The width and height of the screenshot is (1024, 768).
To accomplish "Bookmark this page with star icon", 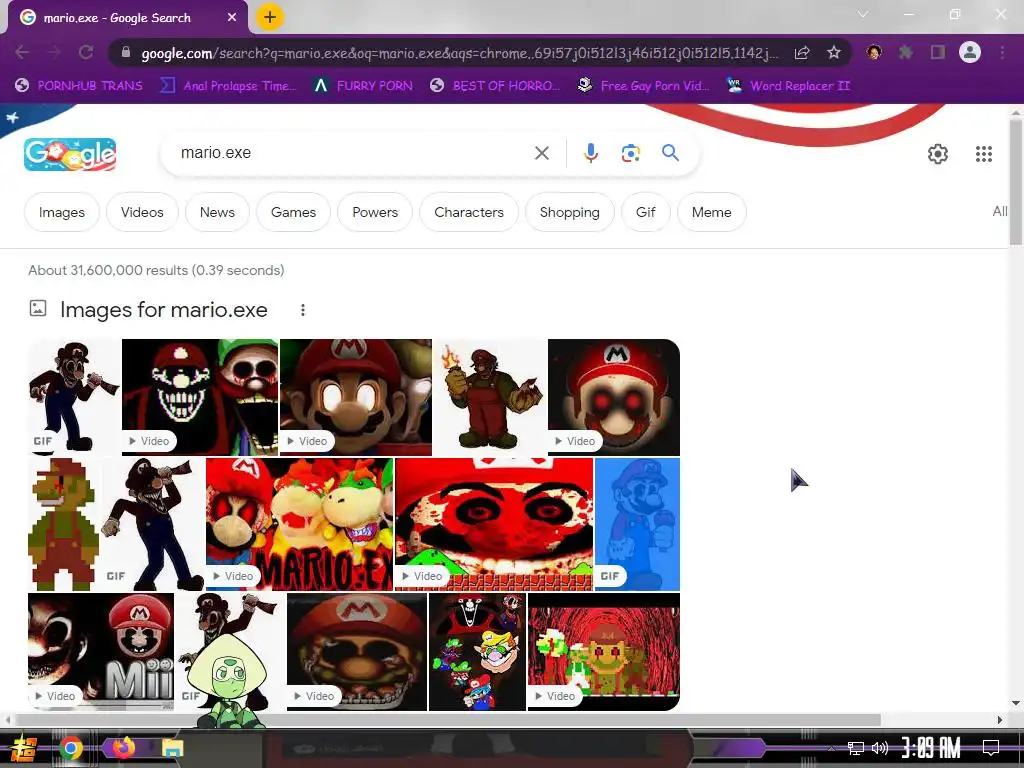I will 834,53.
